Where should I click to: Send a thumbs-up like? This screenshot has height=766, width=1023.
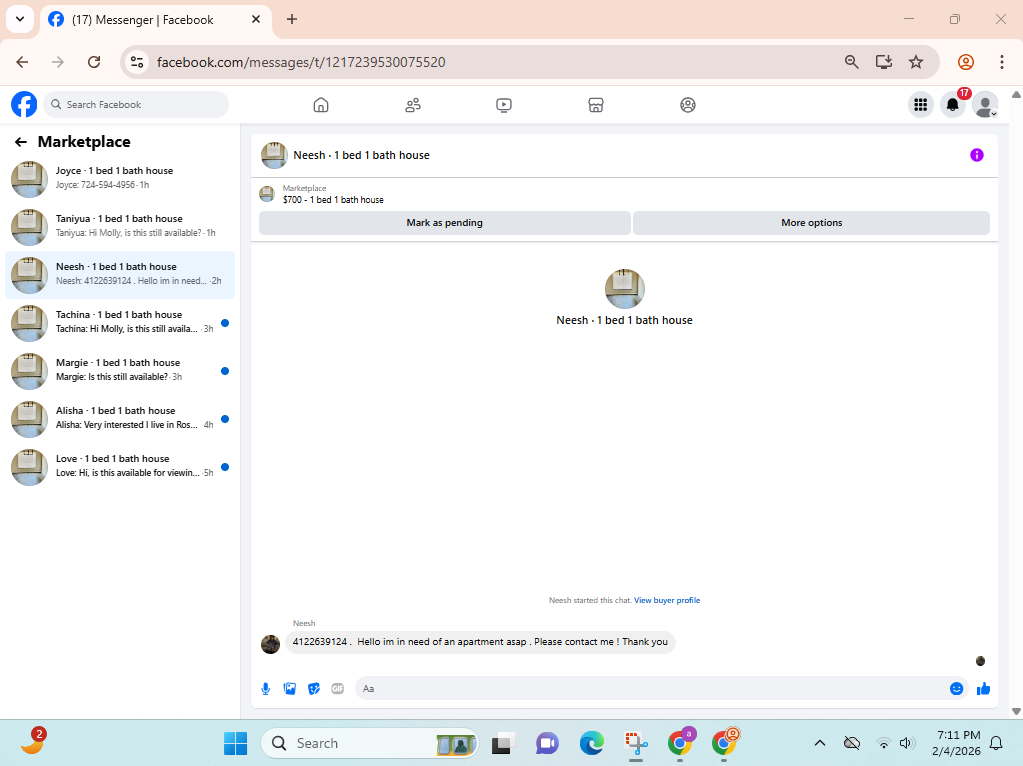tap(983, 688)
